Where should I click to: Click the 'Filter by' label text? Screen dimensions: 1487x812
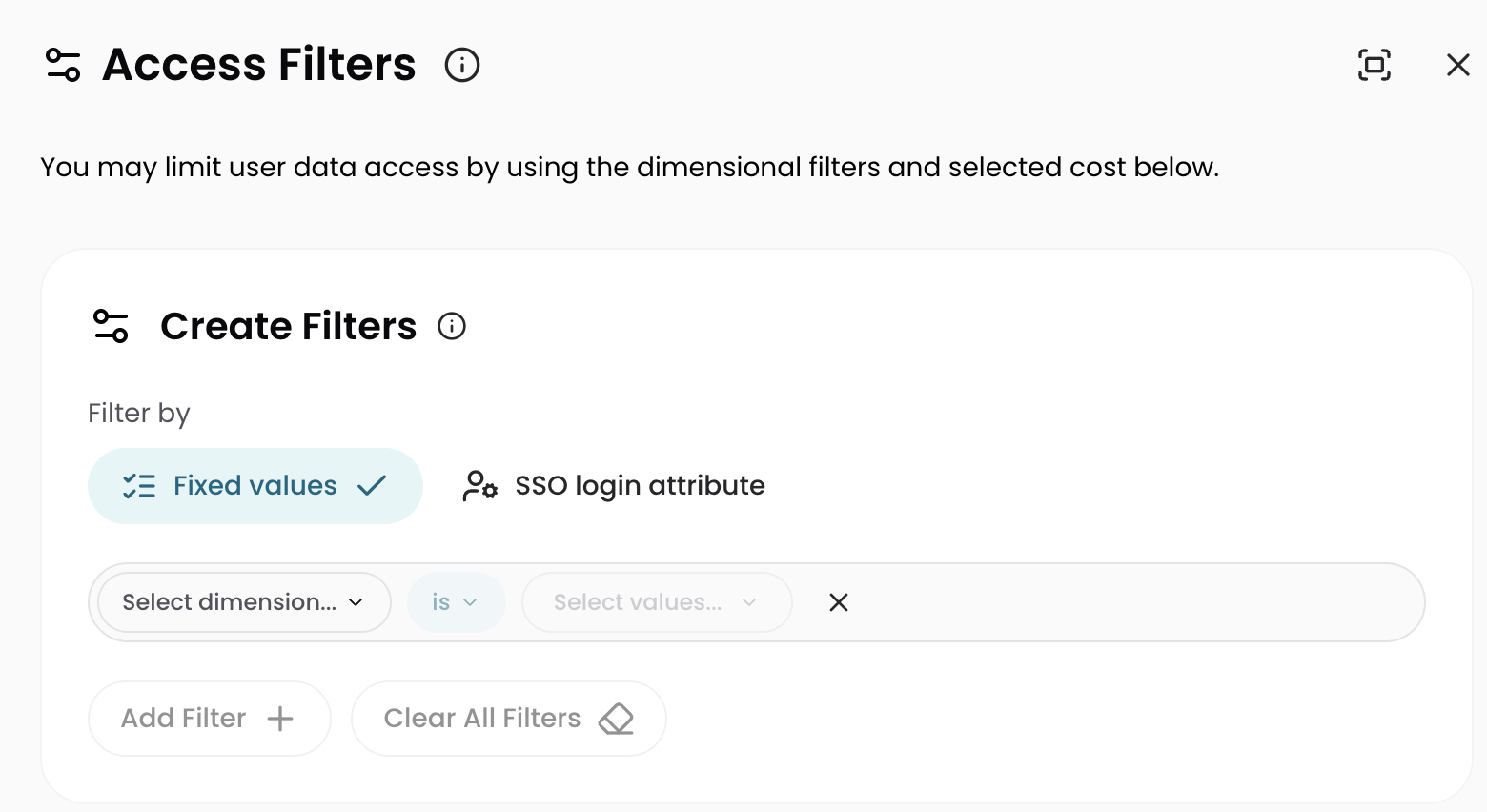tap(139, 414)
